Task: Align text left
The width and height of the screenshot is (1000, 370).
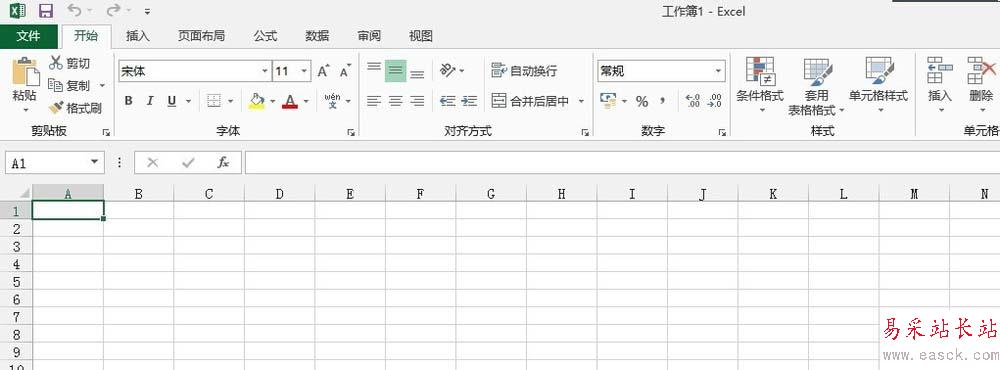Action: tap(374, 101)
